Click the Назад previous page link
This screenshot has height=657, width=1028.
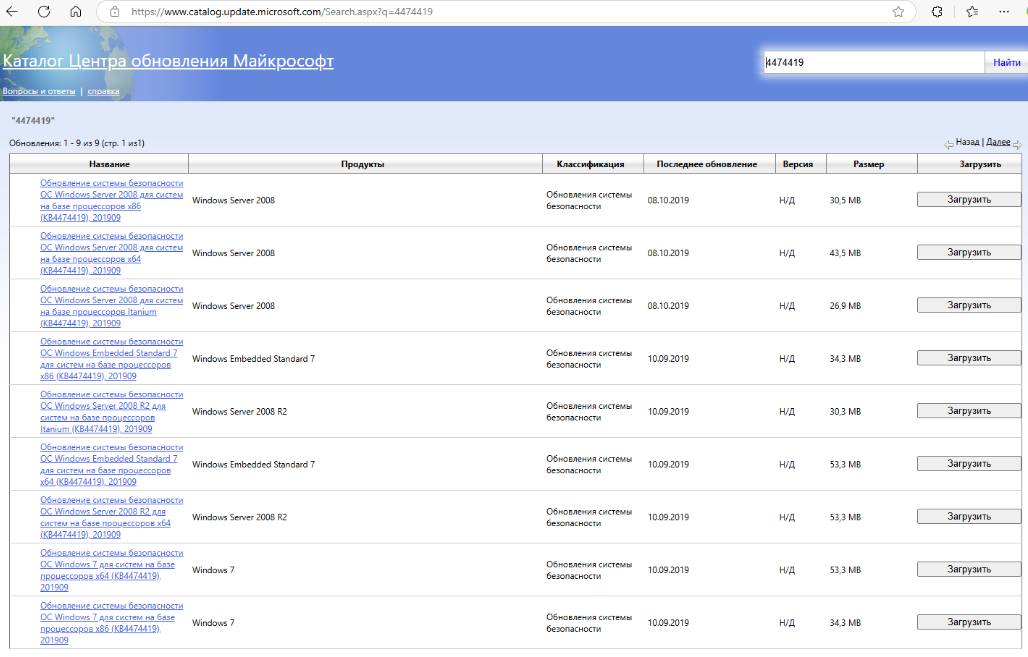pos(967,142)
